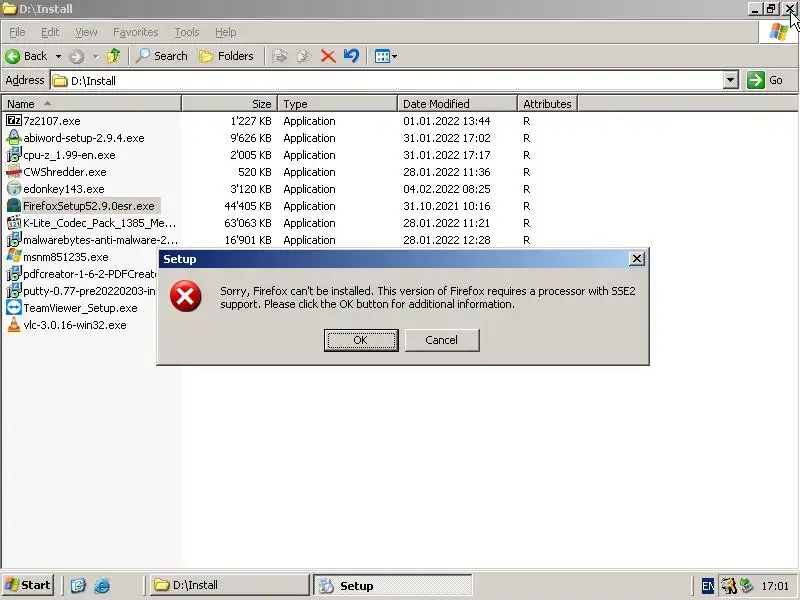Click the 44'405 KB size cell

coord(248,206)
